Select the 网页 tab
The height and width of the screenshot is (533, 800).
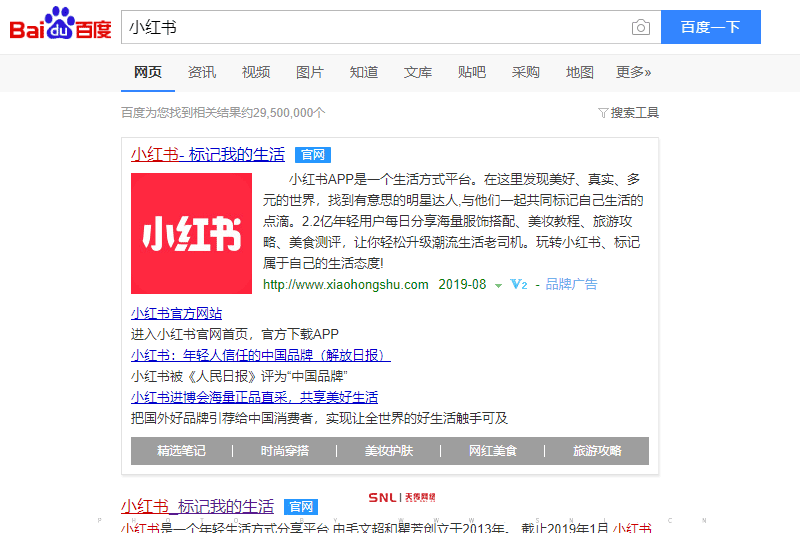(x=148, y=72)
